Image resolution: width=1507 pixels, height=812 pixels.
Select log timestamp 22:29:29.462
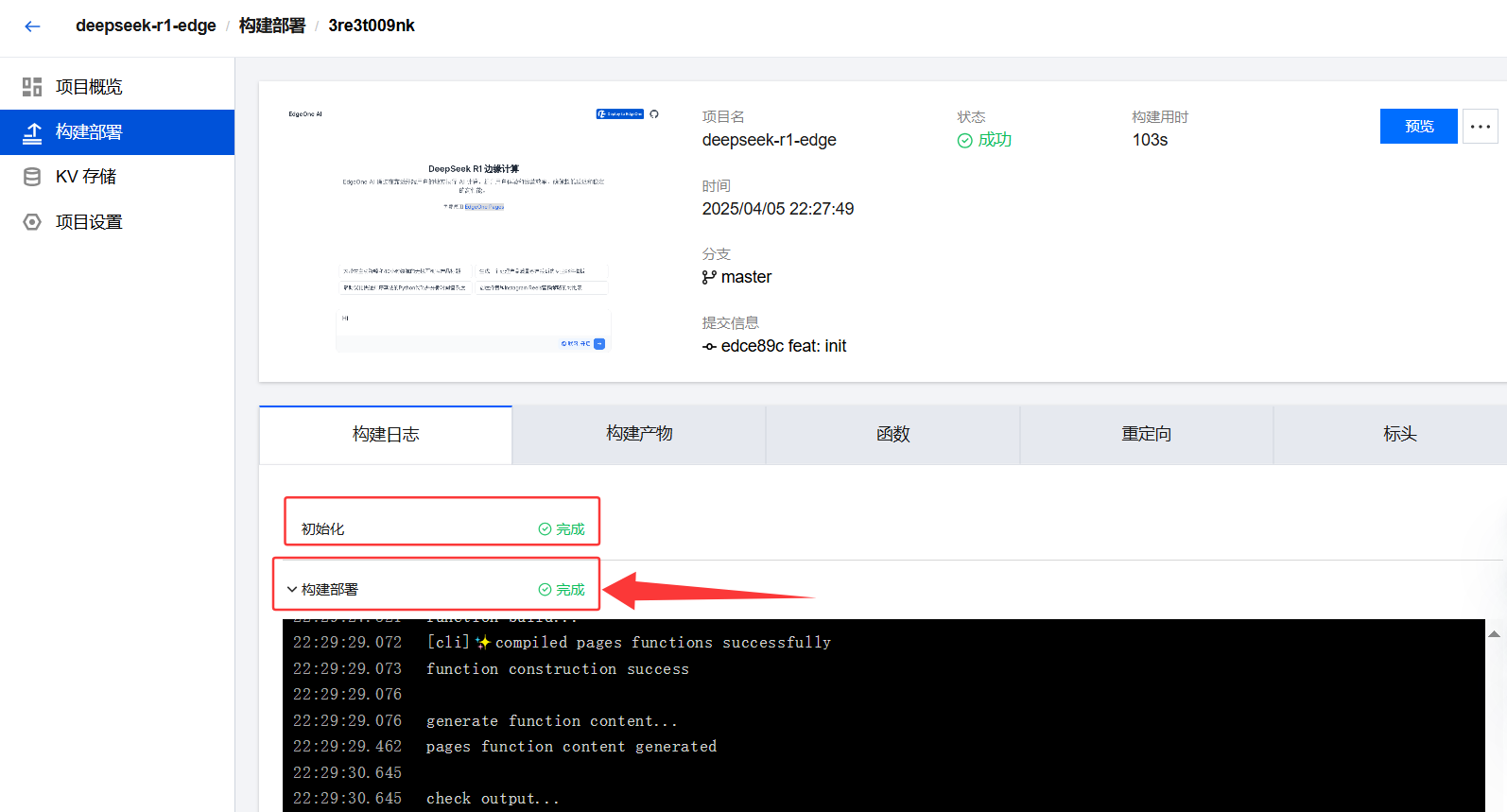347,747
